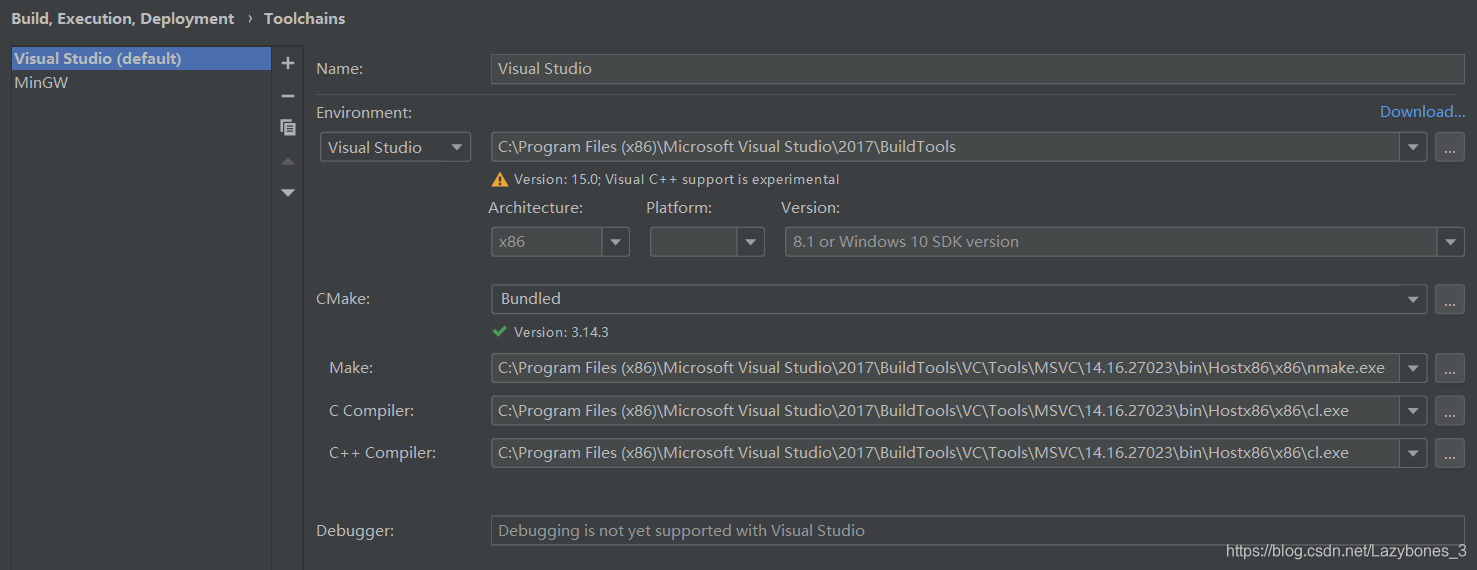Move toolchain up in the list
The height and width of the screenshot is (570, 1477).
click(x=288, y=161)
